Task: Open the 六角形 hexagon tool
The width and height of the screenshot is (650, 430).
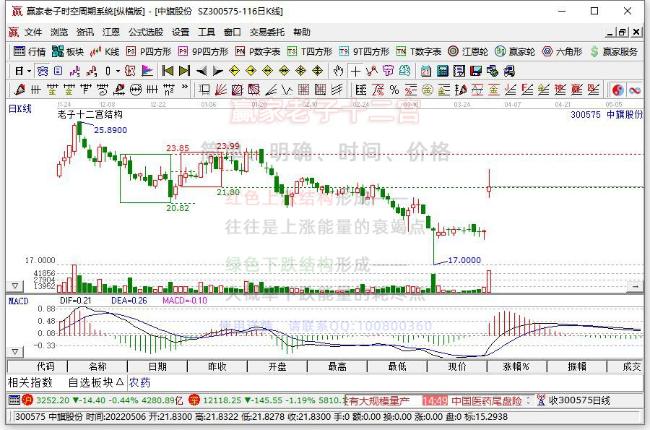Action: click(x=562, y=51)
